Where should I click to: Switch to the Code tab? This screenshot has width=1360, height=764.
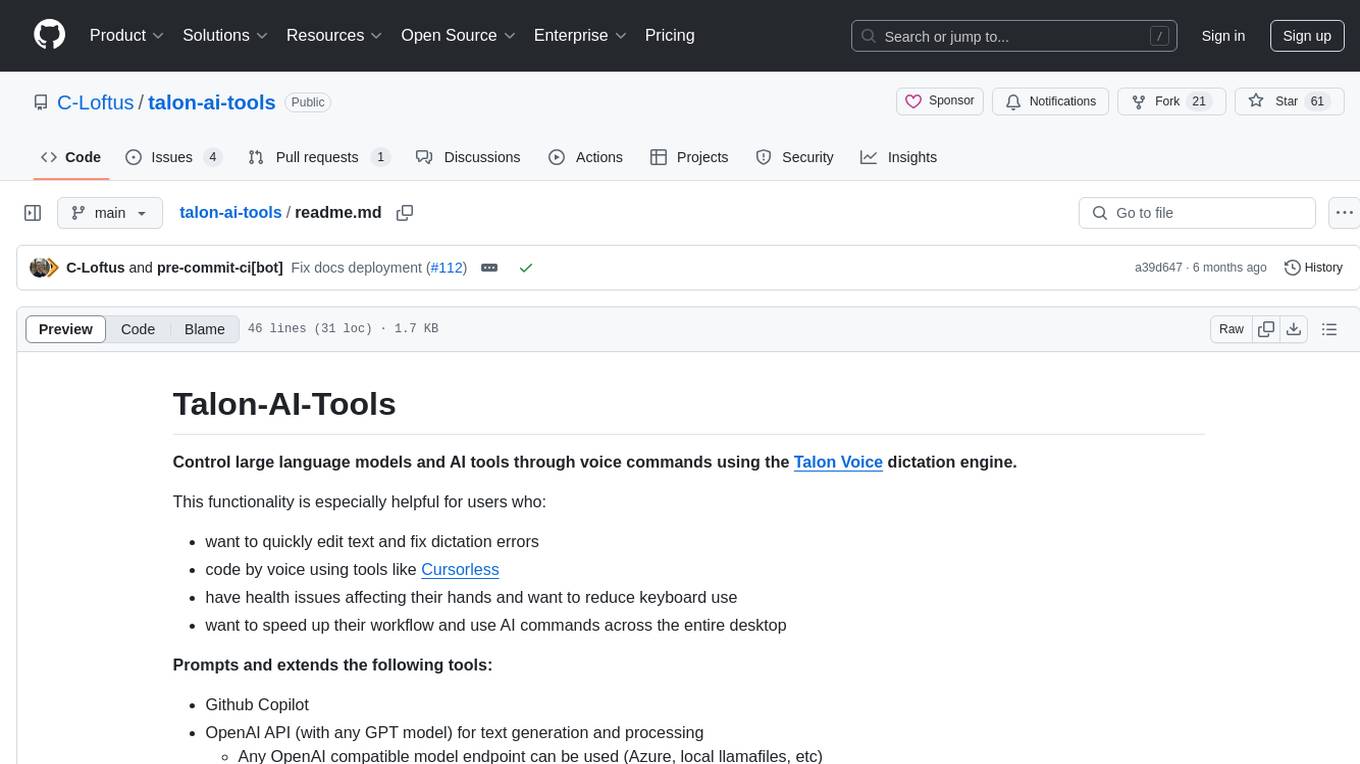(71, 157)
